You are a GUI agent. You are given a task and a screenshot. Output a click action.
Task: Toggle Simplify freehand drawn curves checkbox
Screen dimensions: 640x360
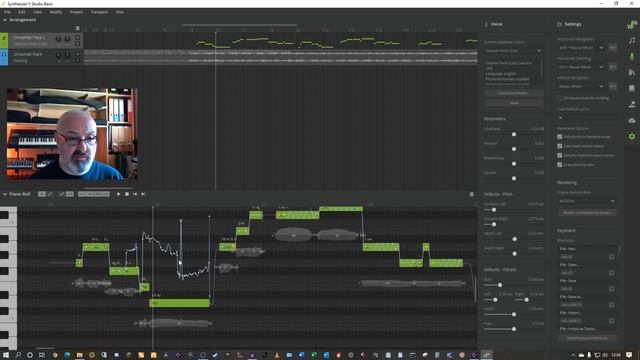pos(560,156)
